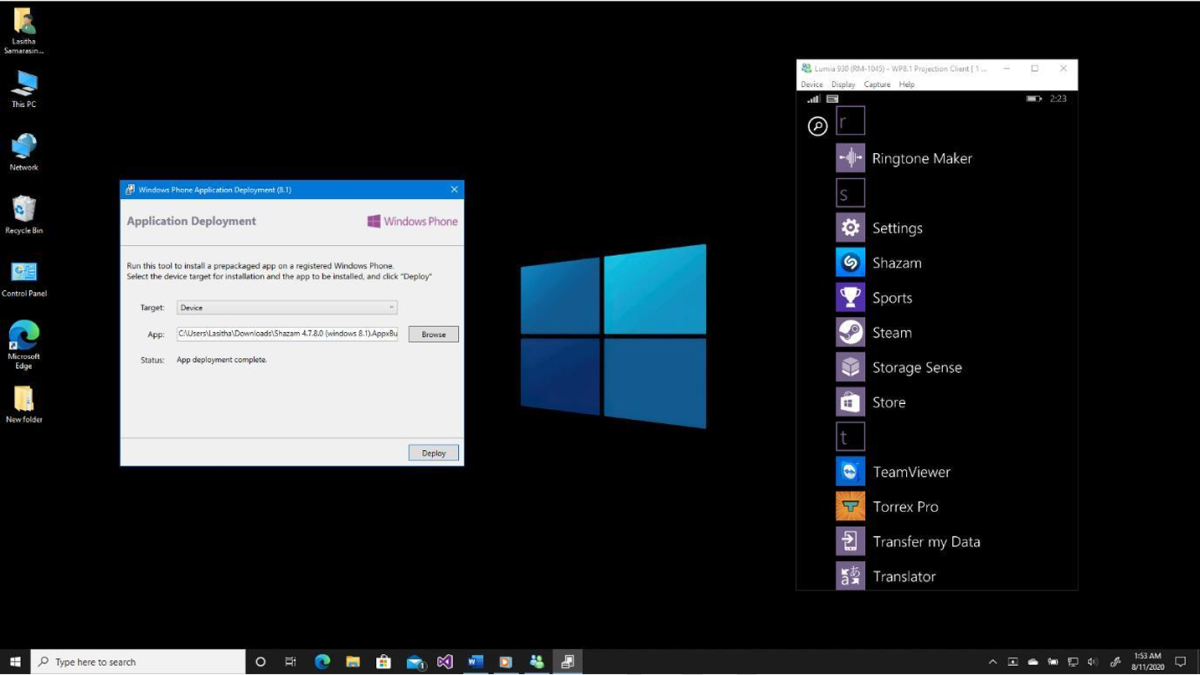Image resolution: width=1200 pixels, height=675 pixels.
Task: Show hidden system tray icons
Action: 992,662
